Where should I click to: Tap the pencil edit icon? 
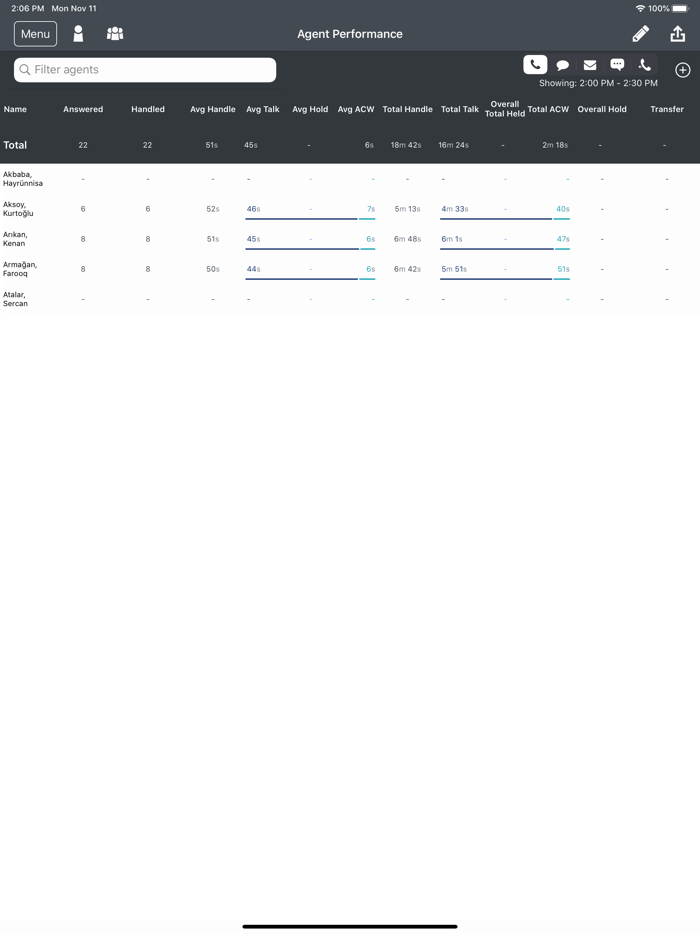click(640, 34)
